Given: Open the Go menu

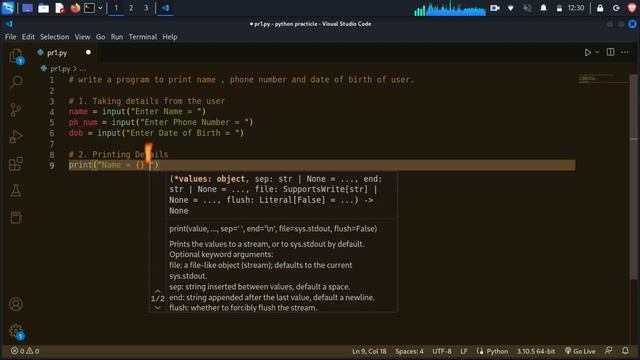Looking at the screenshot, I should pyautogui.click(x=100, y=37).
